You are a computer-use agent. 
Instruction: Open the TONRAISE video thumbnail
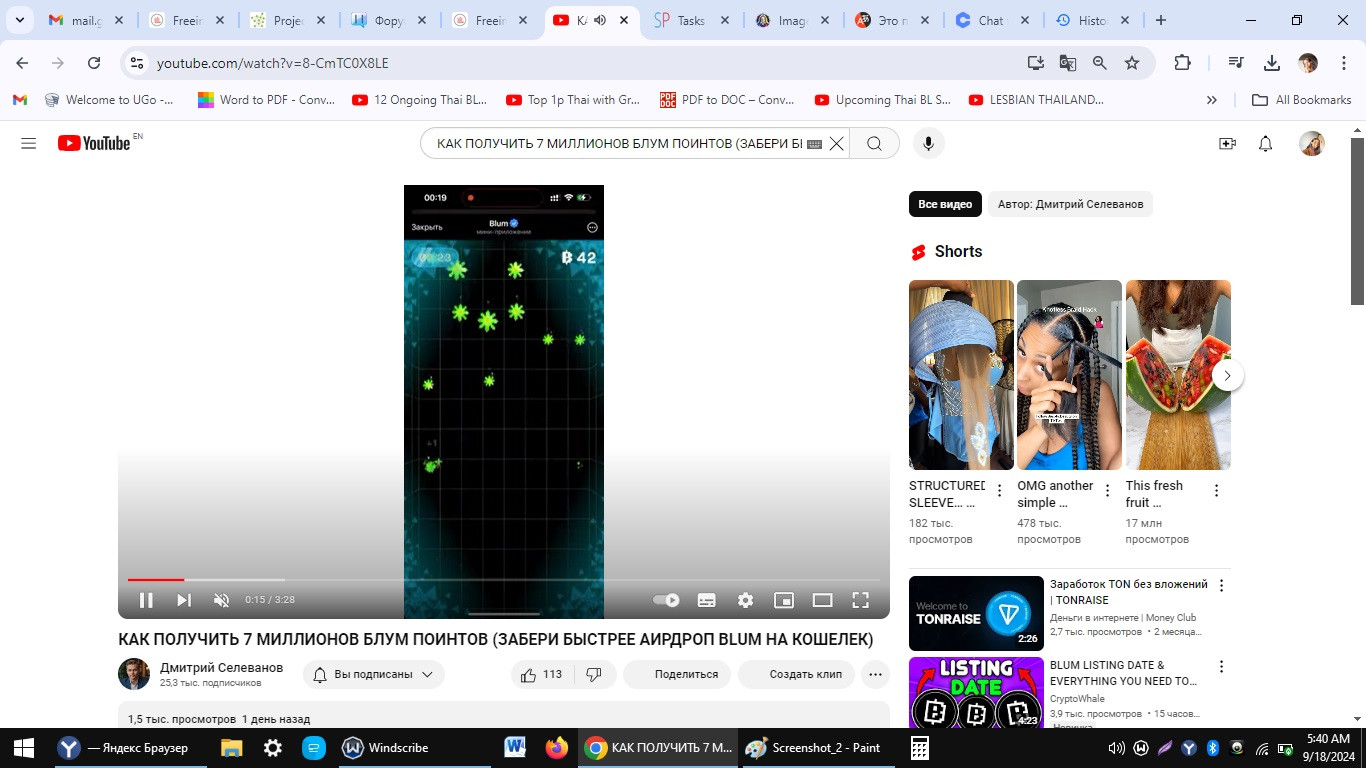pos(976,613)
